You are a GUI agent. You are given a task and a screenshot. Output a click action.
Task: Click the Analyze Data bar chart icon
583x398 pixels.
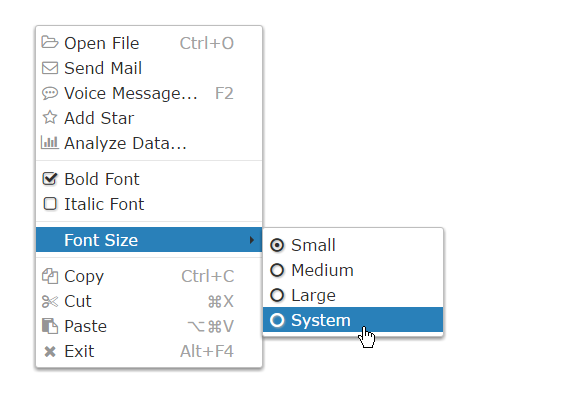tap(49, 142)
